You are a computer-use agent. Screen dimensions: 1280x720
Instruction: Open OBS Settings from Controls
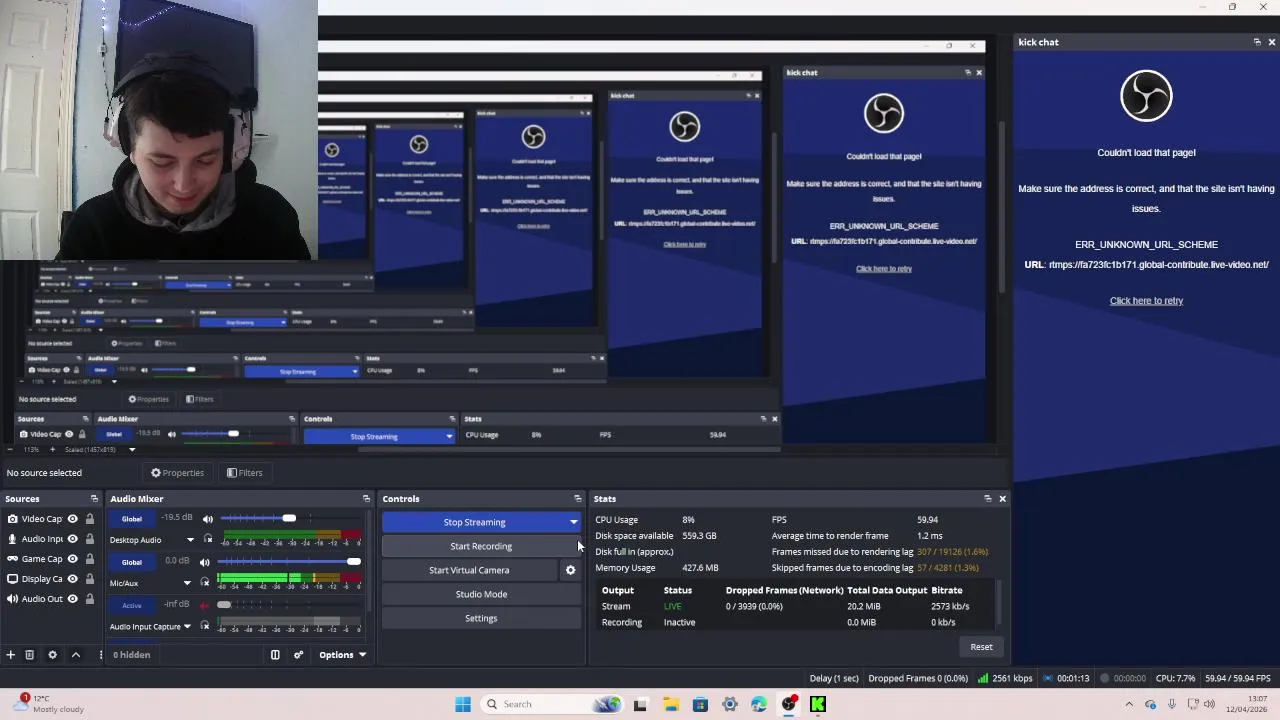481,618
